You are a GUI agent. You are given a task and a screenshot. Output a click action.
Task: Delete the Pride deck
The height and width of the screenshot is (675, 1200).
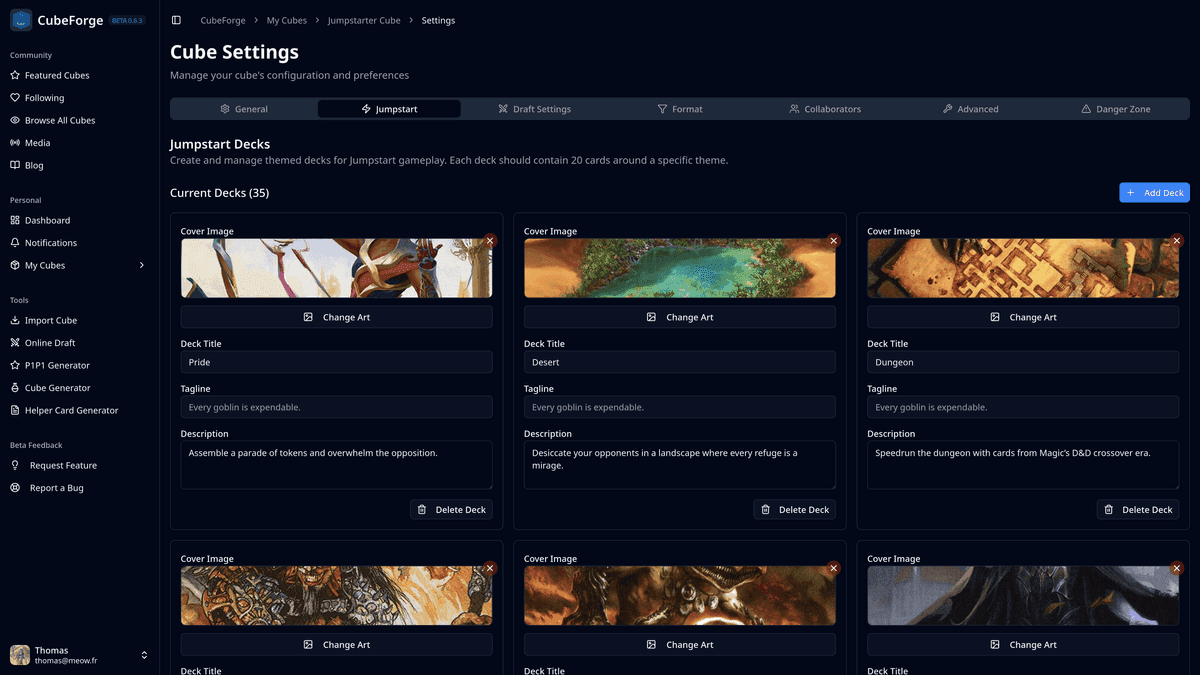[451, 509]
